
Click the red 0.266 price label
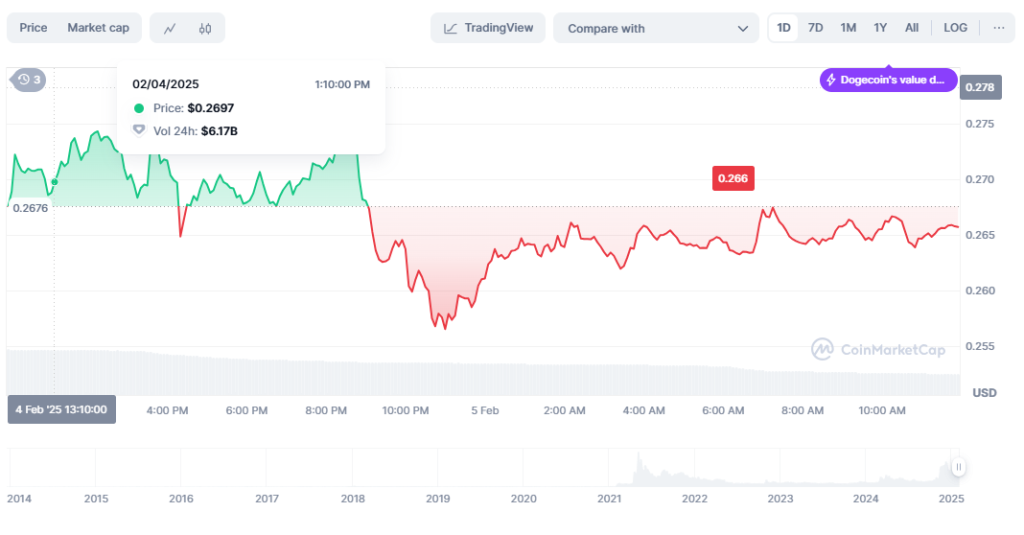[x=732, y=178]
